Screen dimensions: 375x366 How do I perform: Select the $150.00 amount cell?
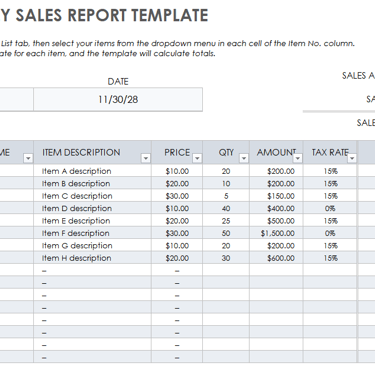[x=276, y=196]
